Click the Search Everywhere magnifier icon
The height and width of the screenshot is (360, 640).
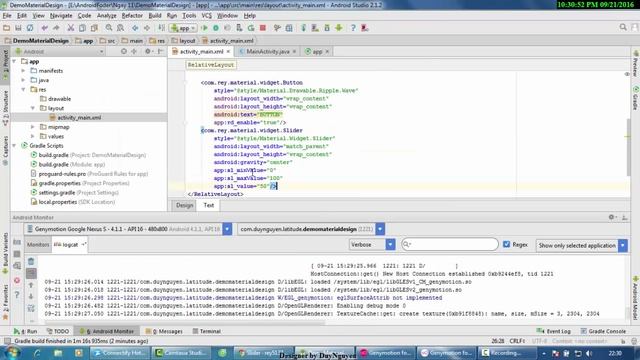point(623,27)
